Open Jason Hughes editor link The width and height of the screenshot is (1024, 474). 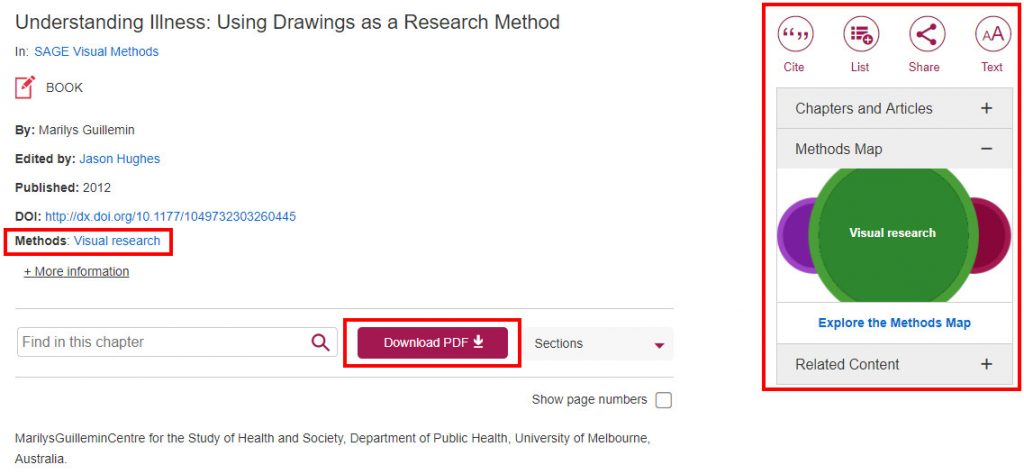(120, 159)
